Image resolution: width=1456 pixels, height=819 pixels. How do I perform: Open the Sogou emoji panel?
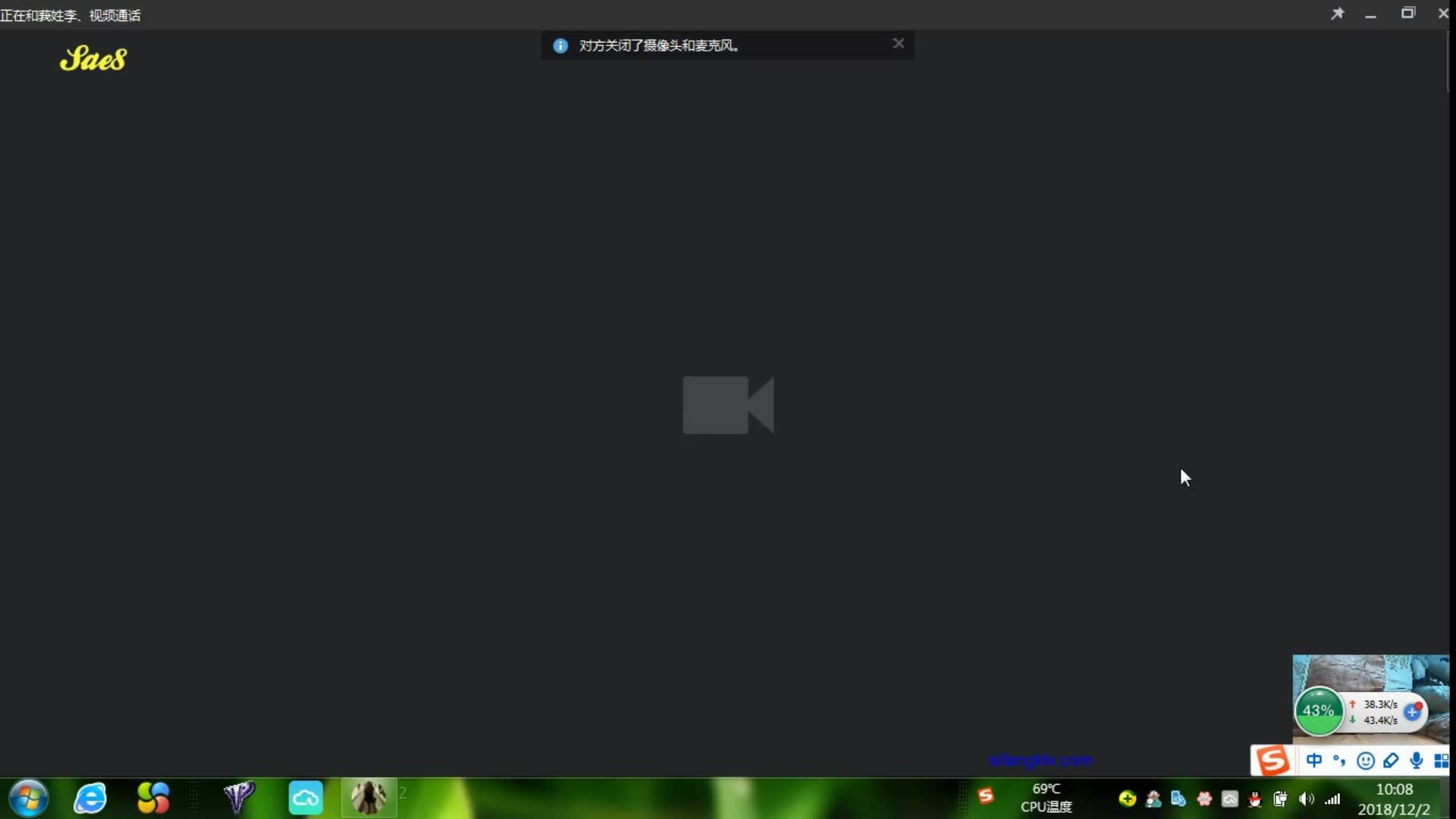(1365, 761)
